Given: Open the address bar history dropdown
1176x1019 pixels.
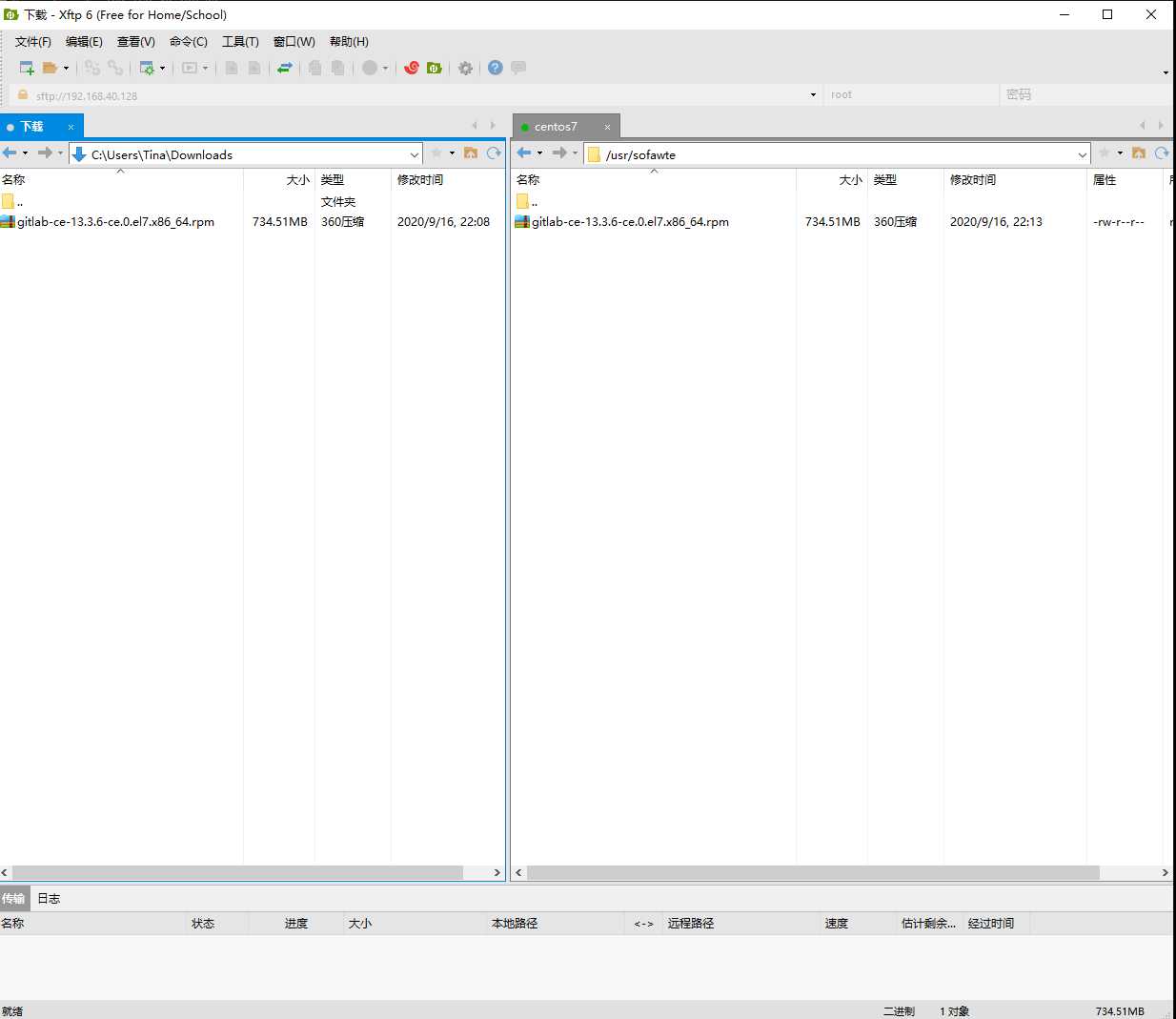Looking at the screenshot, I should (813, 95).
